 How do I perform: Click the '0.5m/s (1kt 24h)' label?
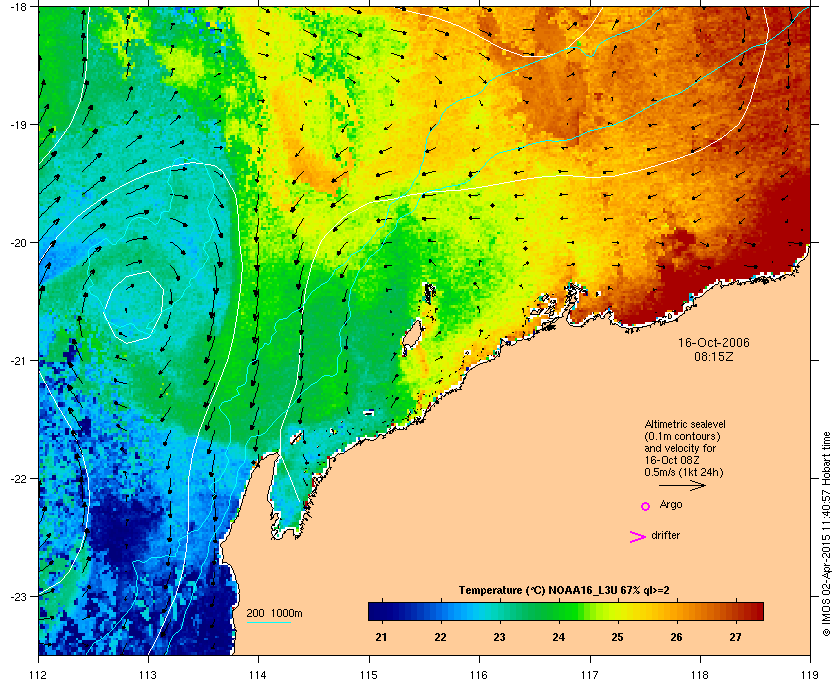684,473
